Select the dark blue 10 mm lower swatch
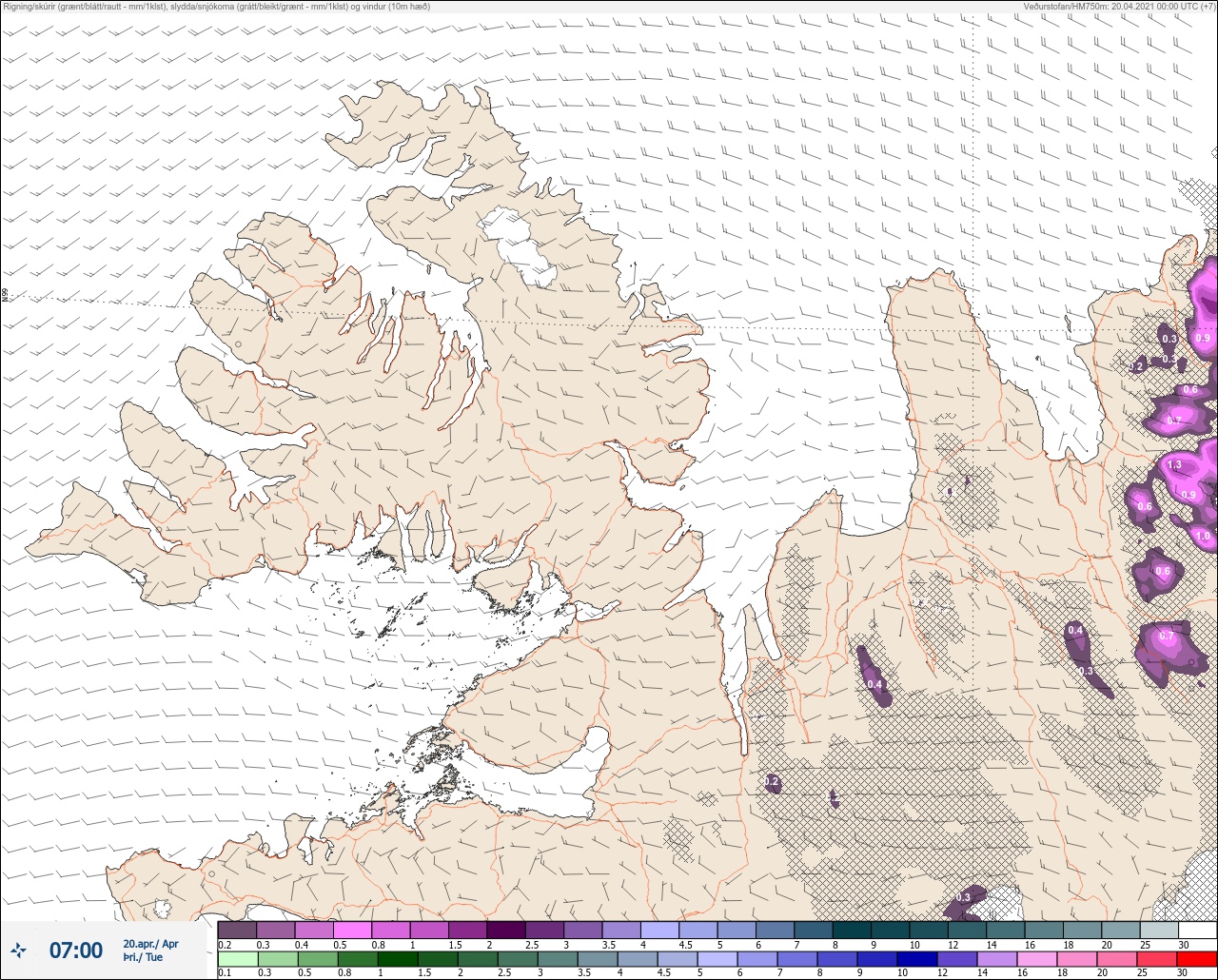Image resolution: width=1218 pixels, height=980 pixels. tap(915, 958)
